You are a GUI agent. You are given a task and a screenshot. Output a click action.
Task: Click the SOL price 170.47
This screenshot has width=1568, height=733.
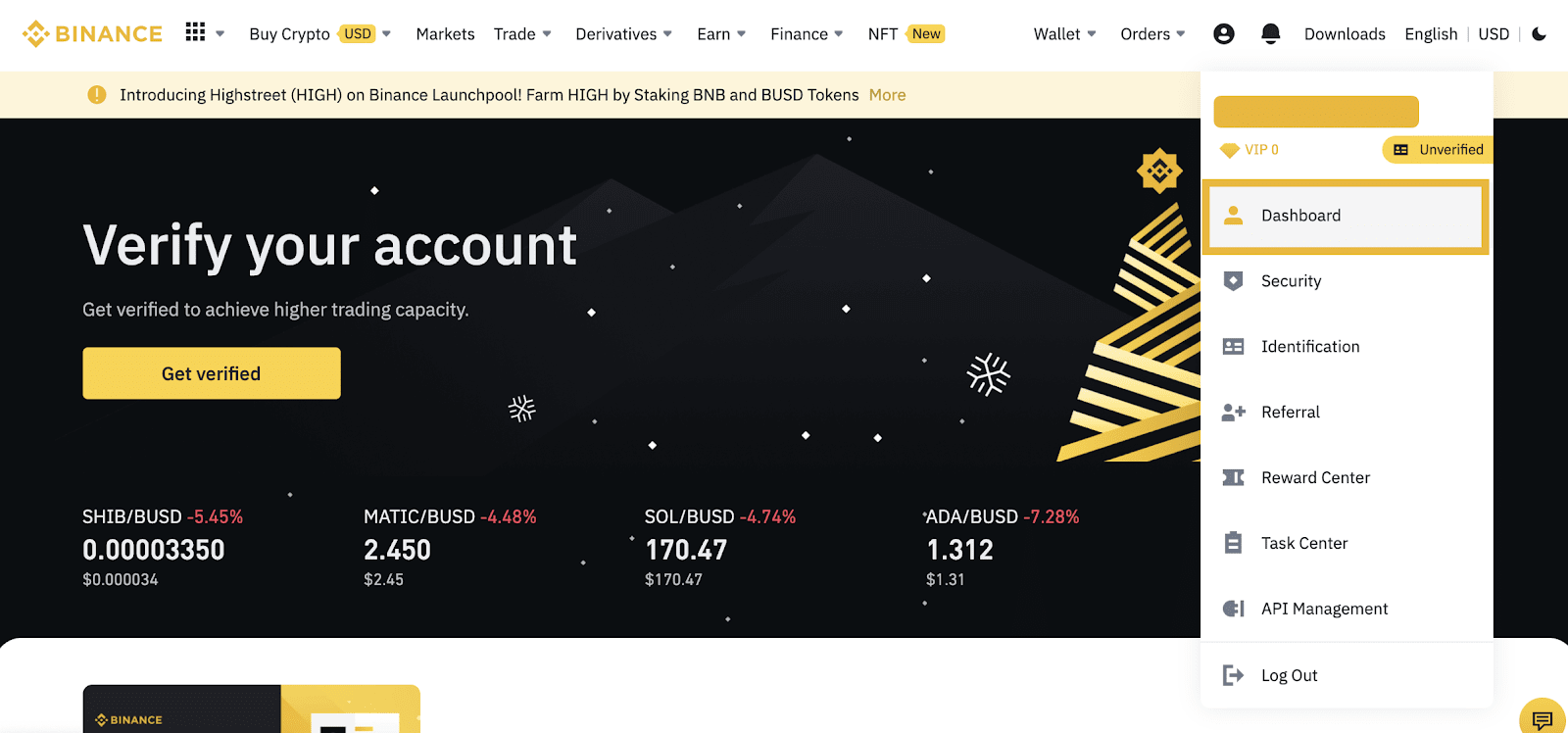point(686,550)
